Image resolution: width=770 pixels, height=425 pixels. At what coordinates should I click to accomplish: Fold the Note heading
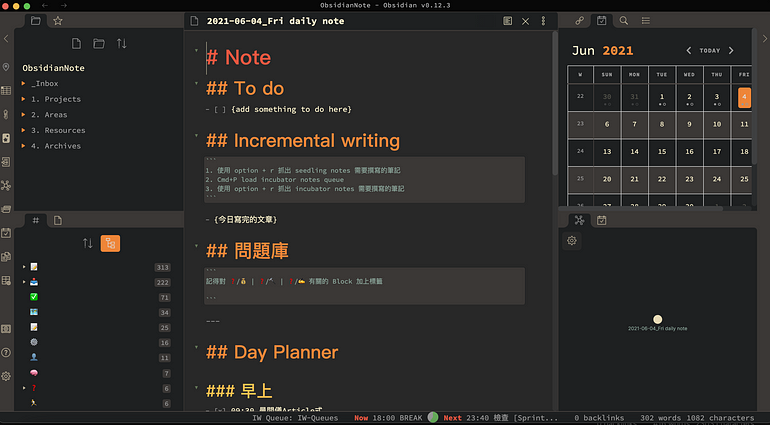196,51
